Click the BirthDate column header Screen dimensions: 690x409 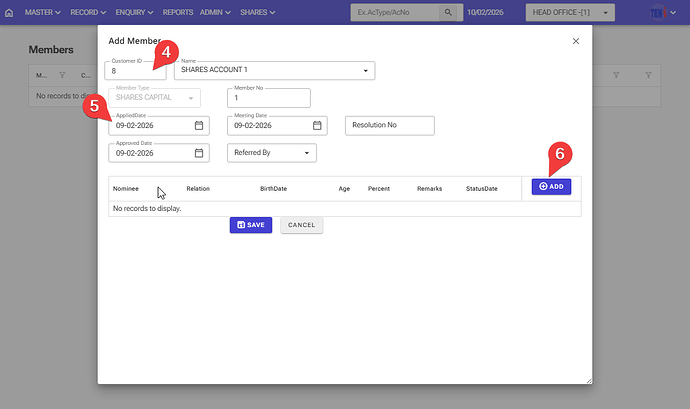[x=273, y=188]
